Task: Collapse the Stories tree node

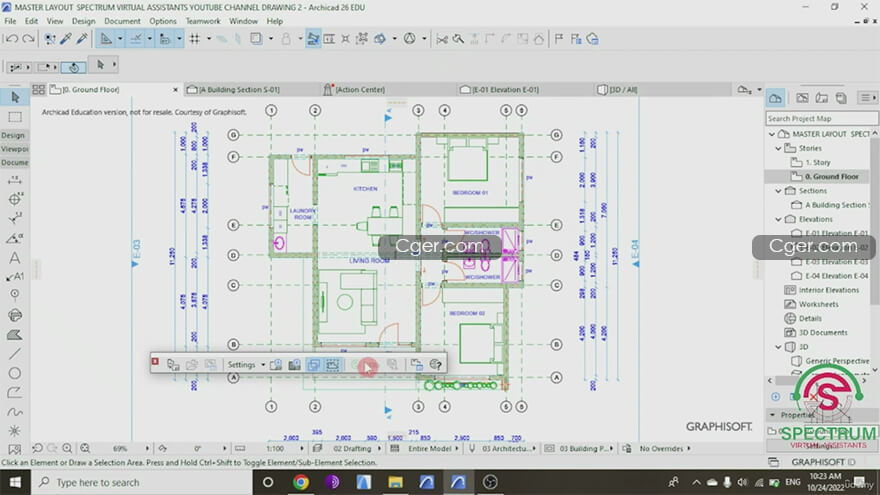Action: [x=778, y=148]
